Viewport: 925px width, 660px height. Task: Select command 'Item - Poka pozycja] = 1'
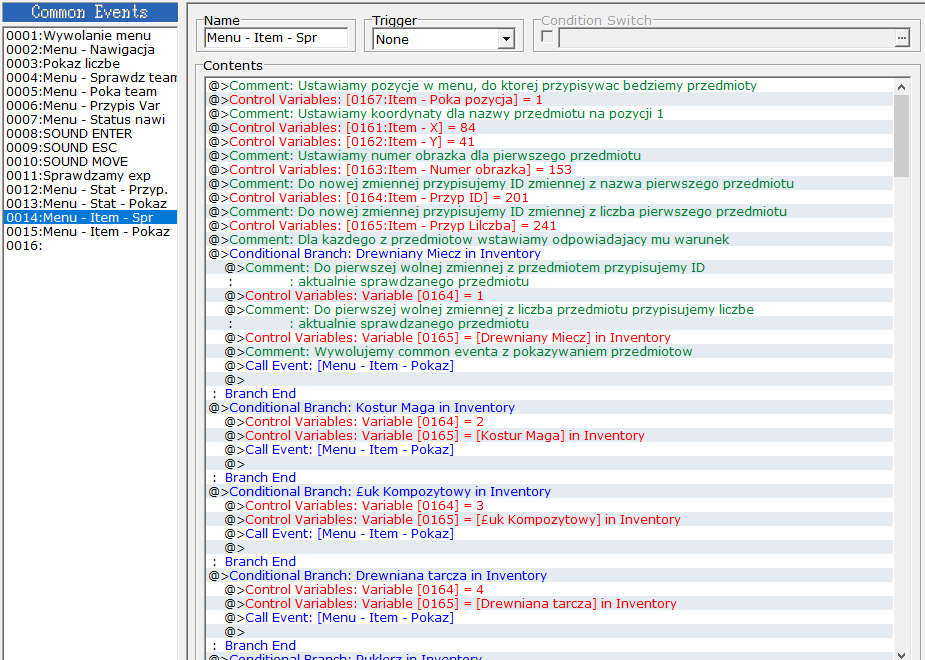[x=550, y=100]
